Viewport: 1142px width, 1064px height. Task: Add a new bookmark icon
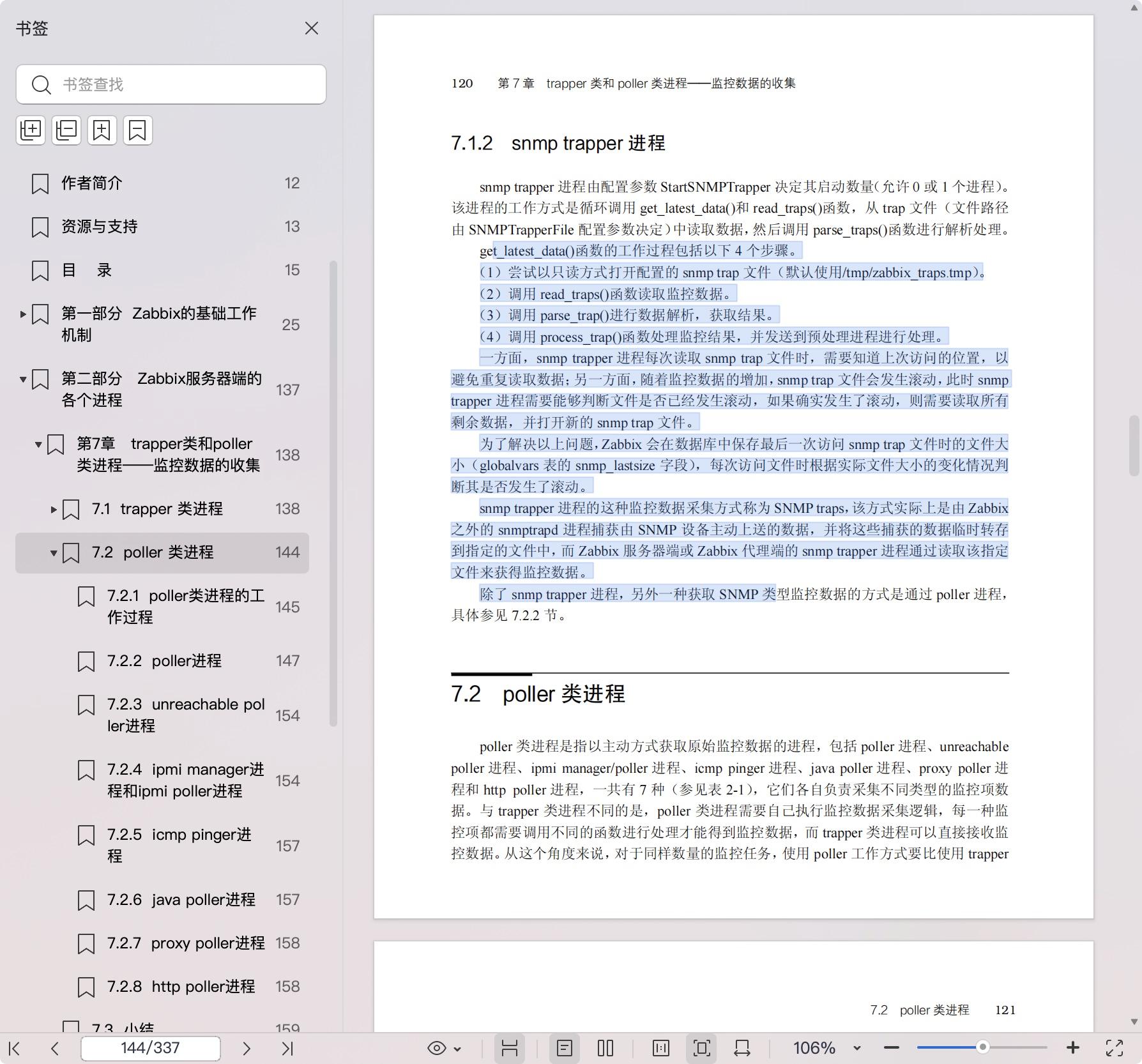[102, 130]
